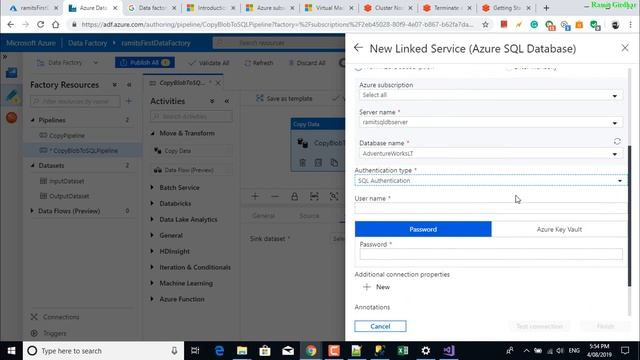The width and height of the screenshot is (640, 360).
Task: Click the Search Activities field
Action: 191,116
